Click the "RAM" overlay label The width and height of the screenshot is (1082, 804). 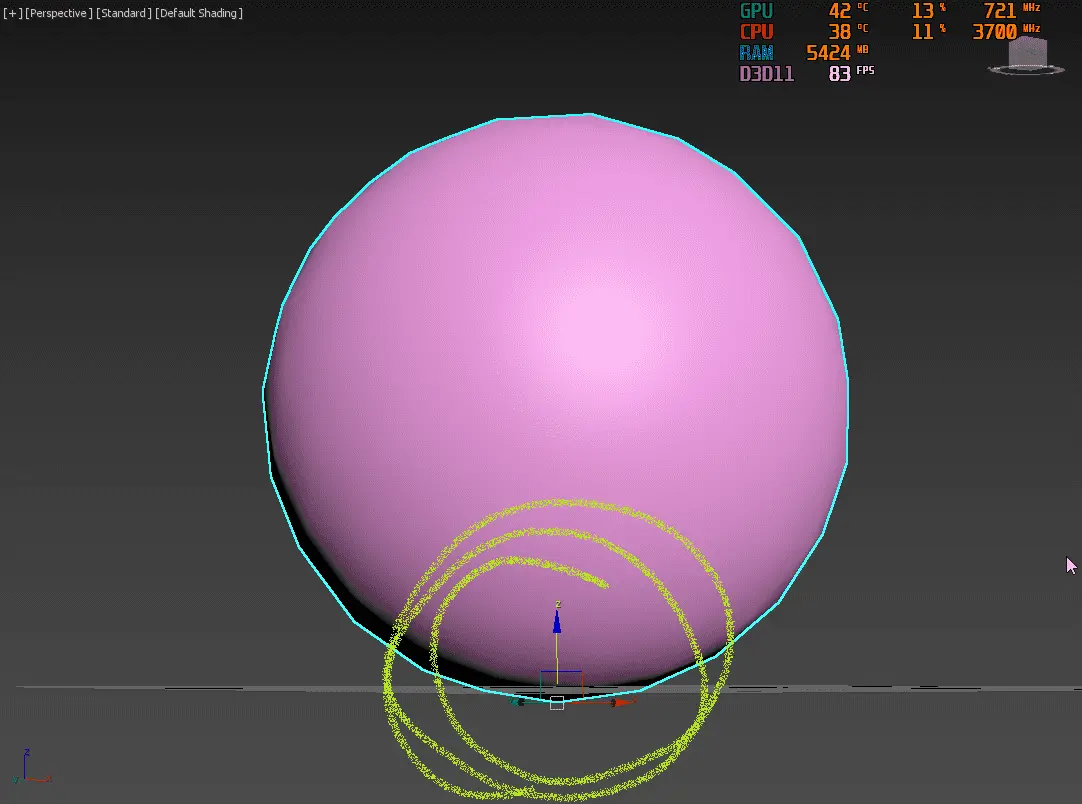click(756, 52)
